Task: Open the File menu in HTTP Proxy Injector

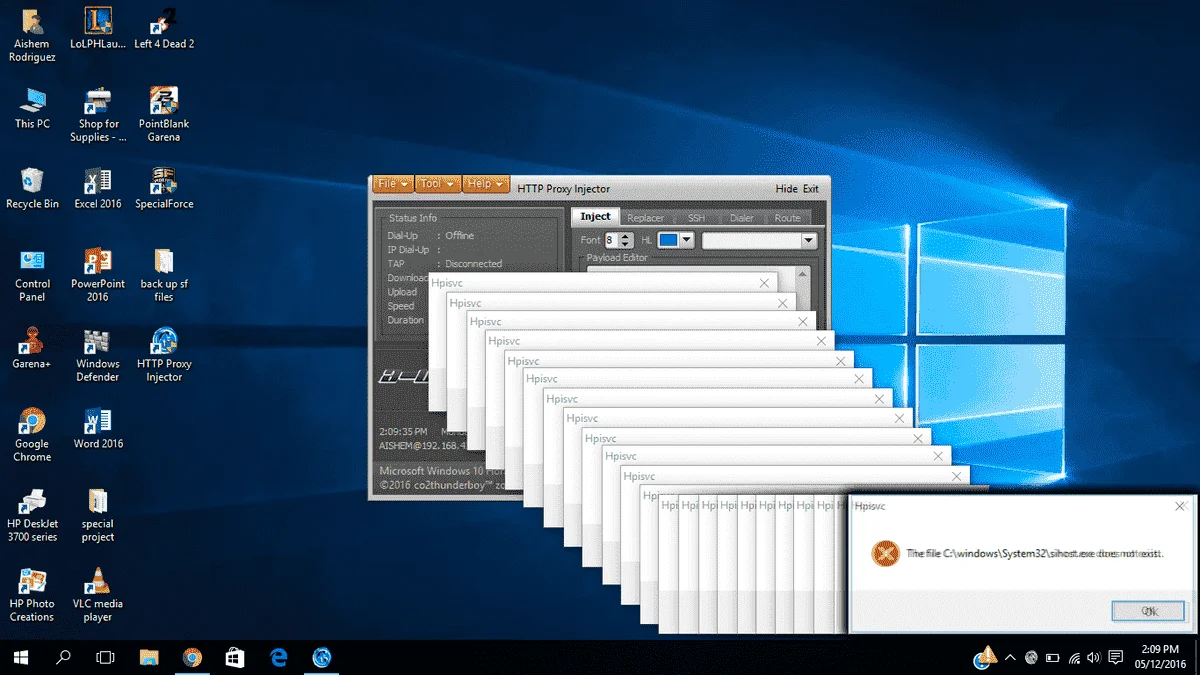Action: 393,184
